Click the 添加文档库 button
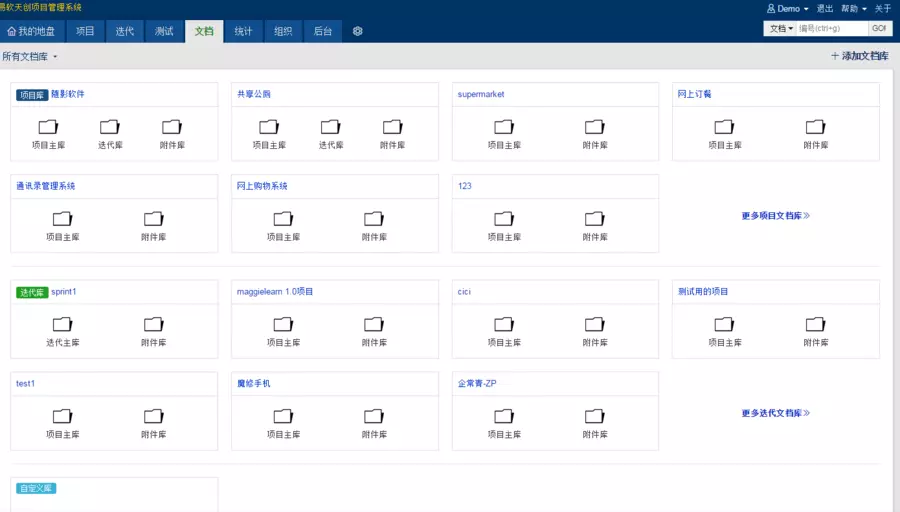The width and height of the screenshot is (900, 512). coord(860,56)
